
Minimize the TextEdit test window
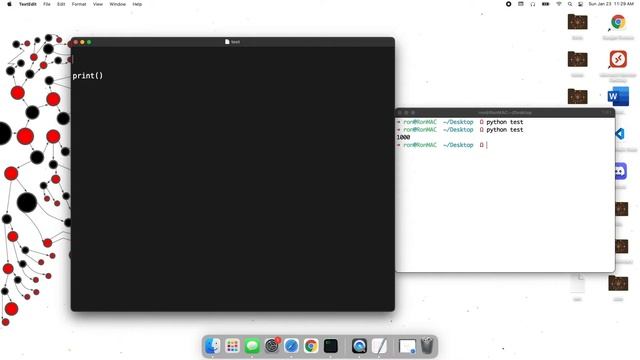coord(82,42)
